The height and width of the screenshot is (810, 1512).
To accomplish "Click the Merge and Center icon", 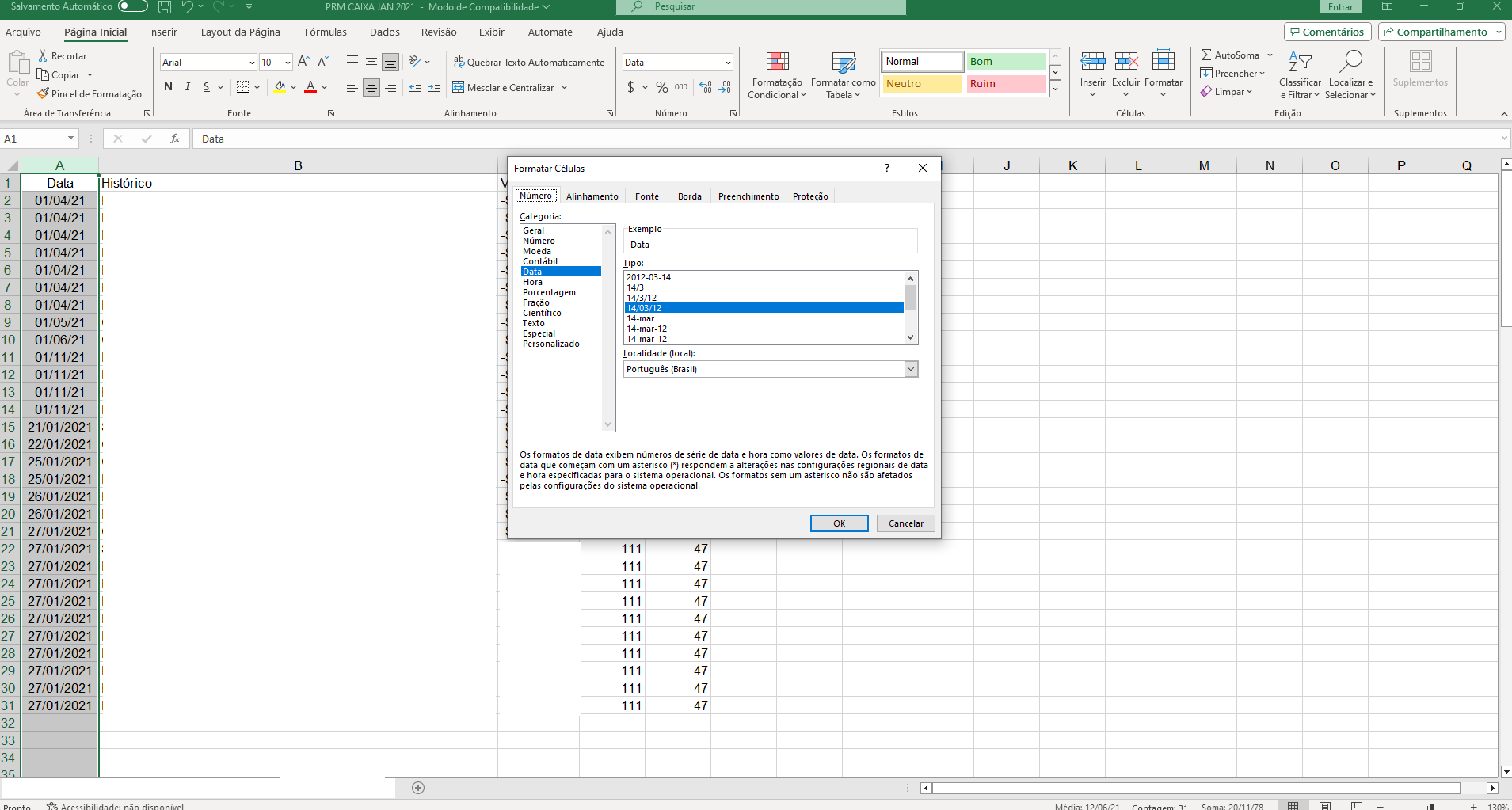I will 458,87.
